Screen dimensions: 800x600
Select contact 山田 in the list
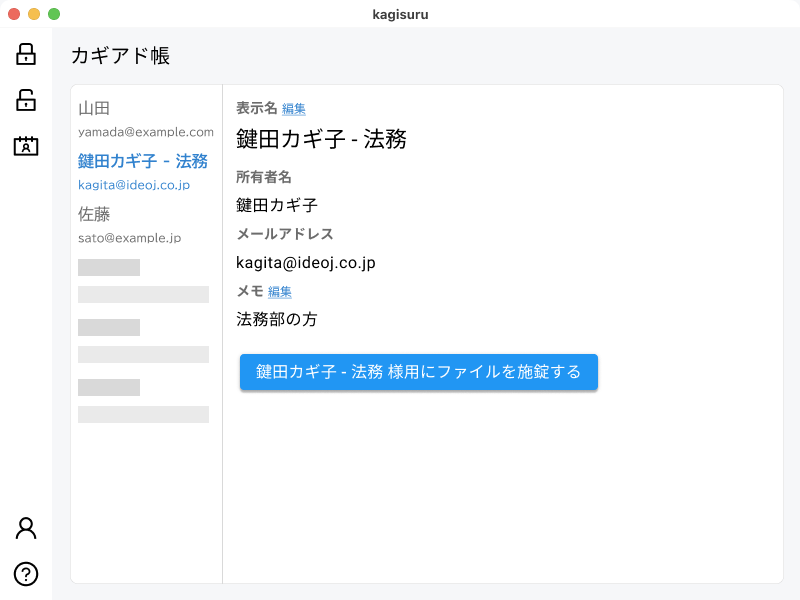[x=94, y=108]
